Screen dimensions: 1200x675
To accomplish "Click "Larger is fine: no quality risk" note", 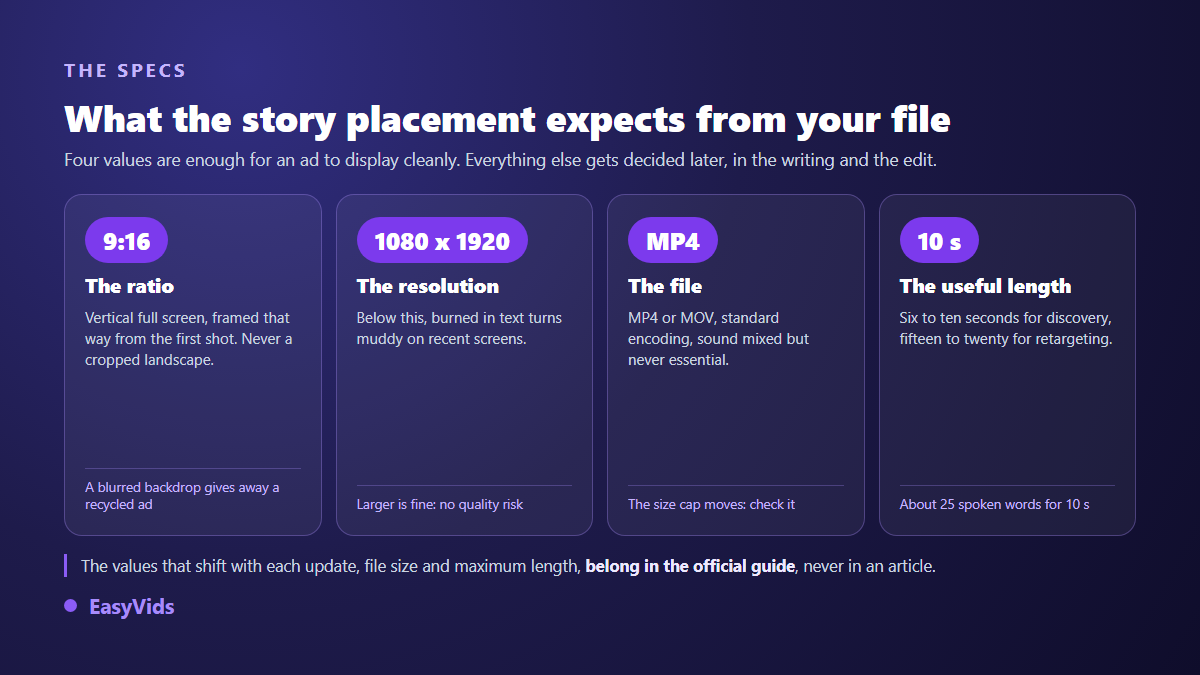I will pyautogui.click(x=440, y=504).
